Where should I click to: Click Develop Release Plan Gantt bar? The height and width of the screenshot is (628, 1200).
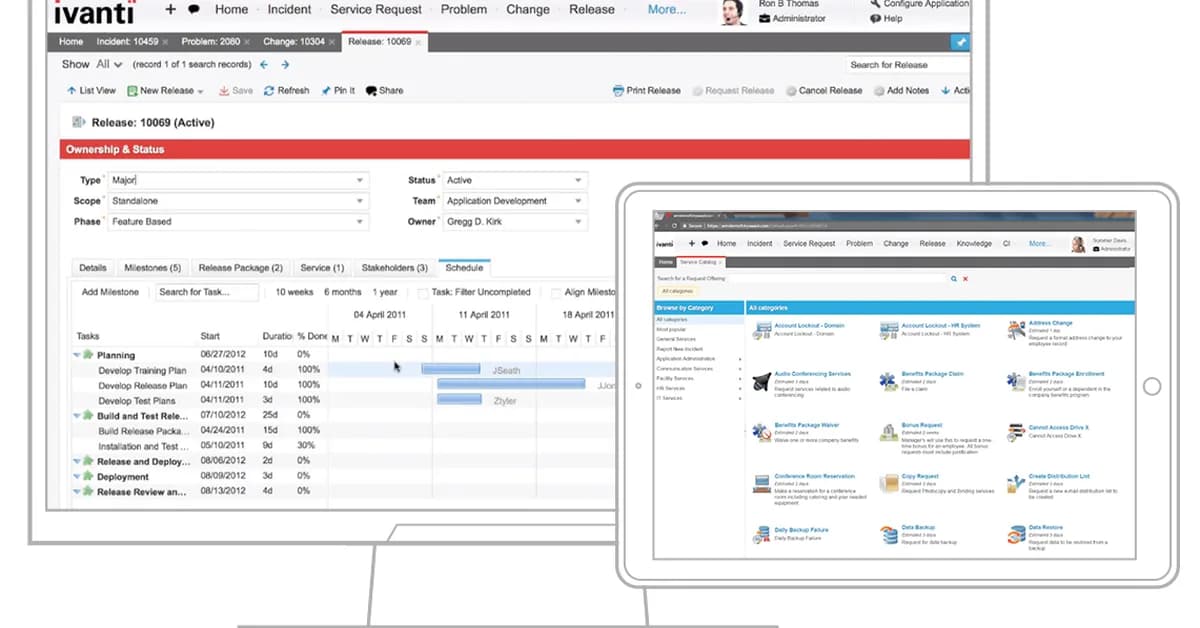point(511,384)
